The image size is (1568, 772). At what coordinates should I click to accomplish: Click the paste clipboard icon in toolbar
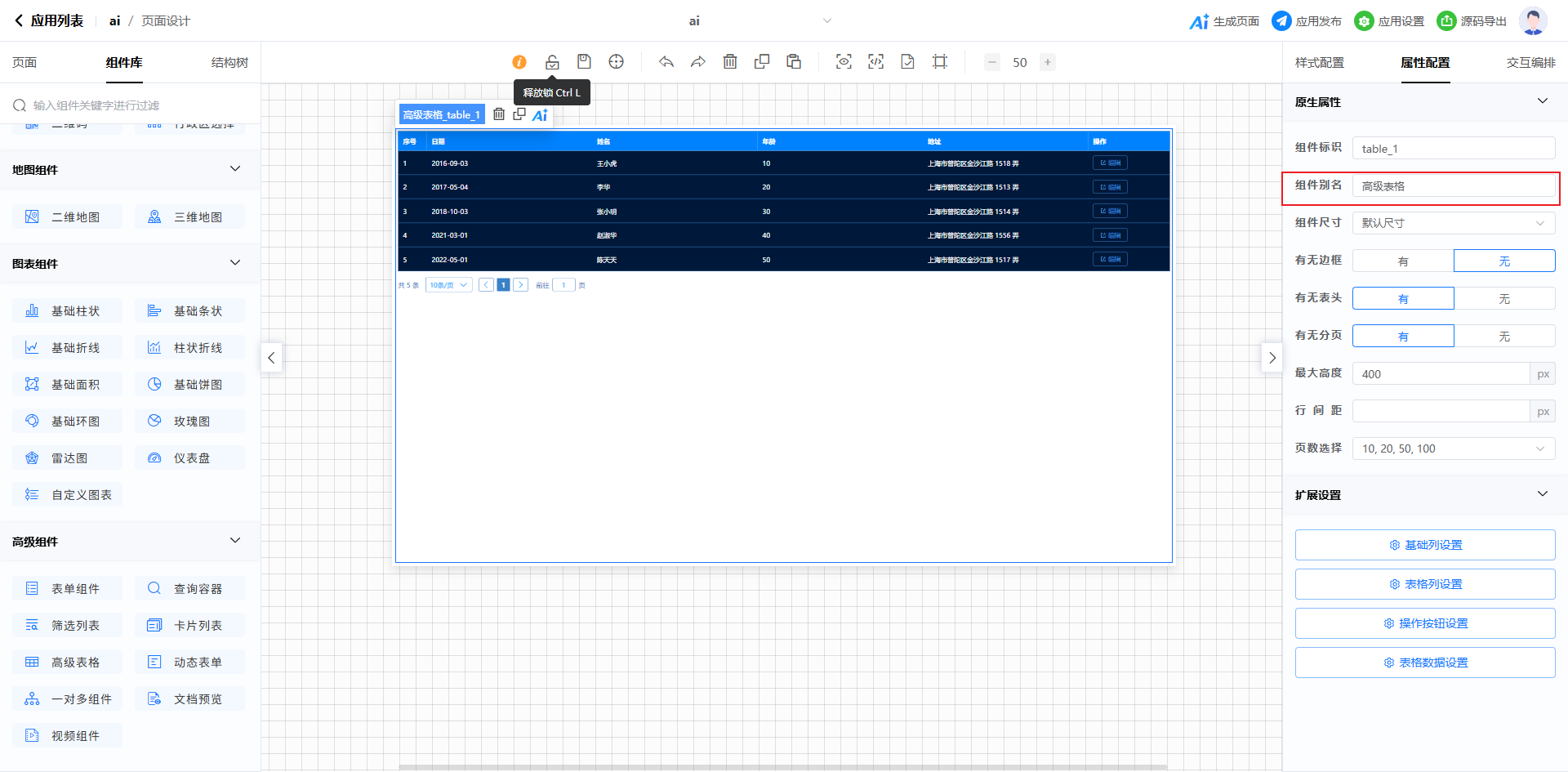(x=794, y=62)
